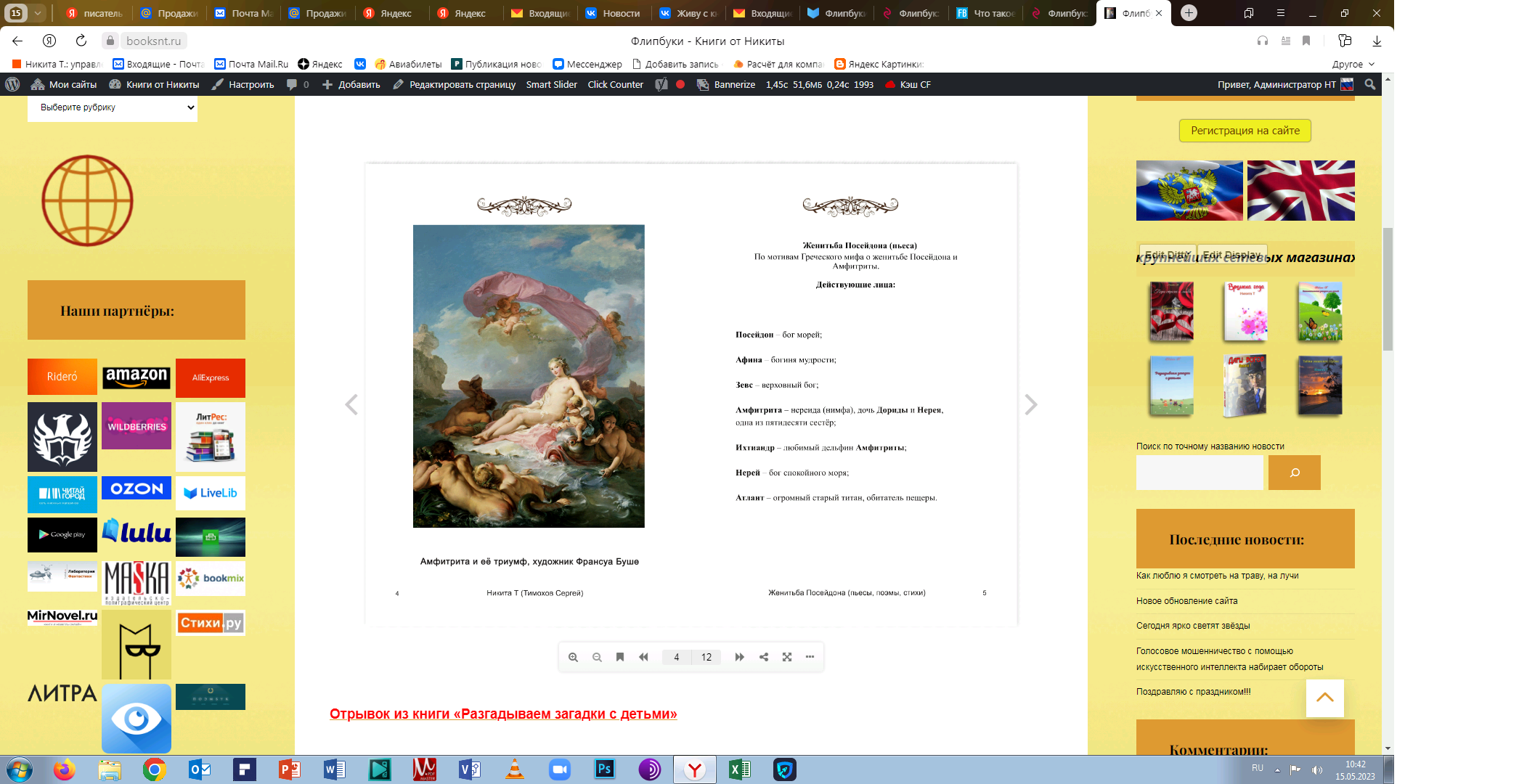Viewport: 1519px width, 784px height.
Task: Zoom in on the flipbook page
Action: [573, 657]
